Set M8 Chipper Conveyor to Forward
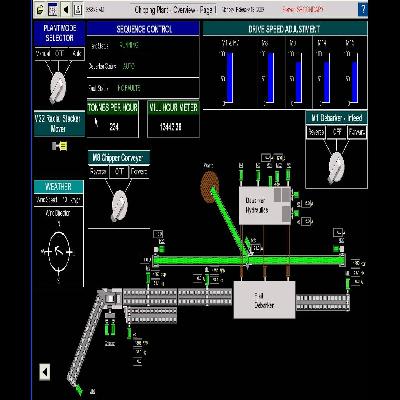 tap(139, 172)
